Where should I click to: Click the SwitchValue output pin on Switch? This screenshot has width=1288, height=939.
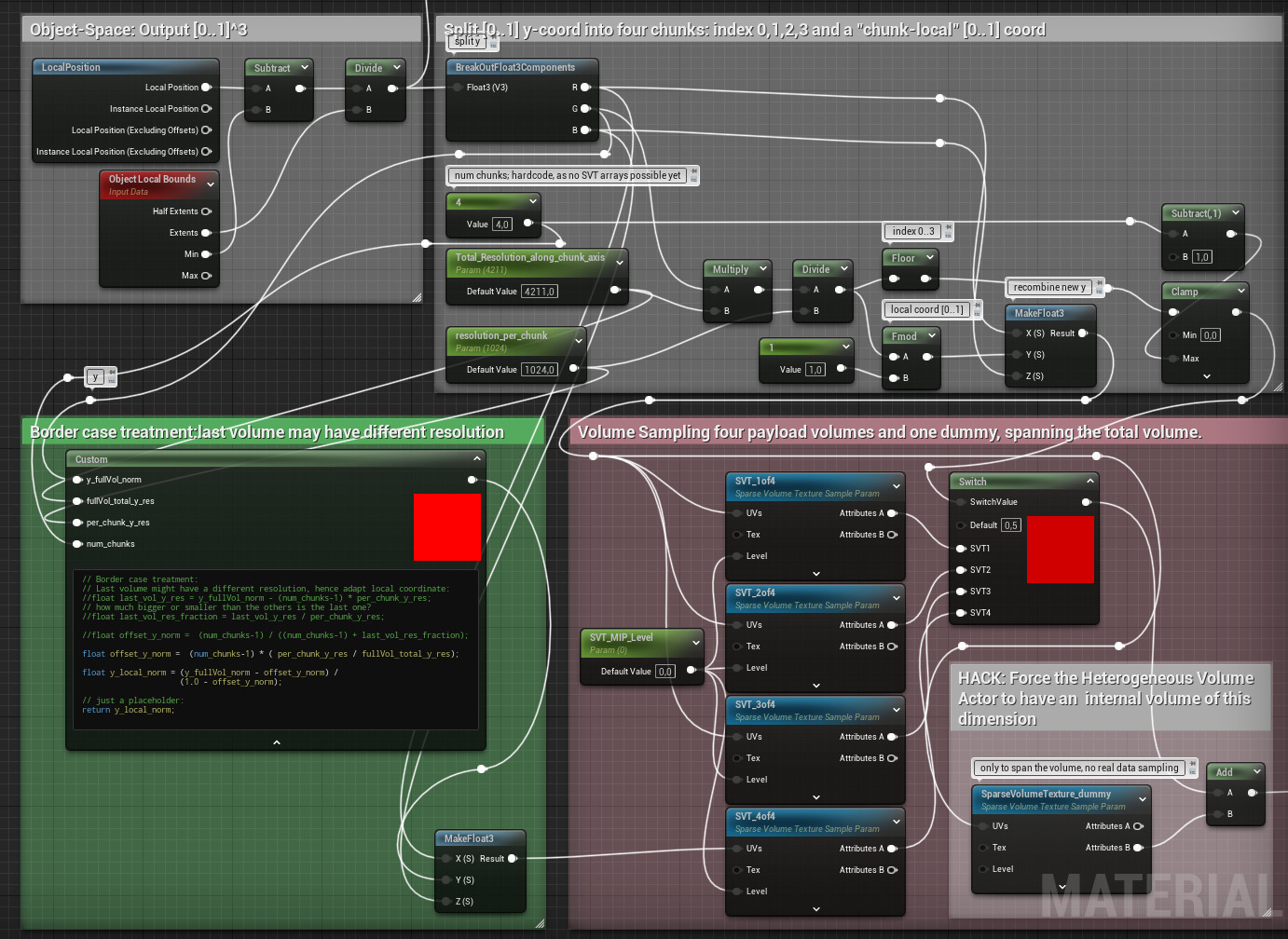(1086, 502)
